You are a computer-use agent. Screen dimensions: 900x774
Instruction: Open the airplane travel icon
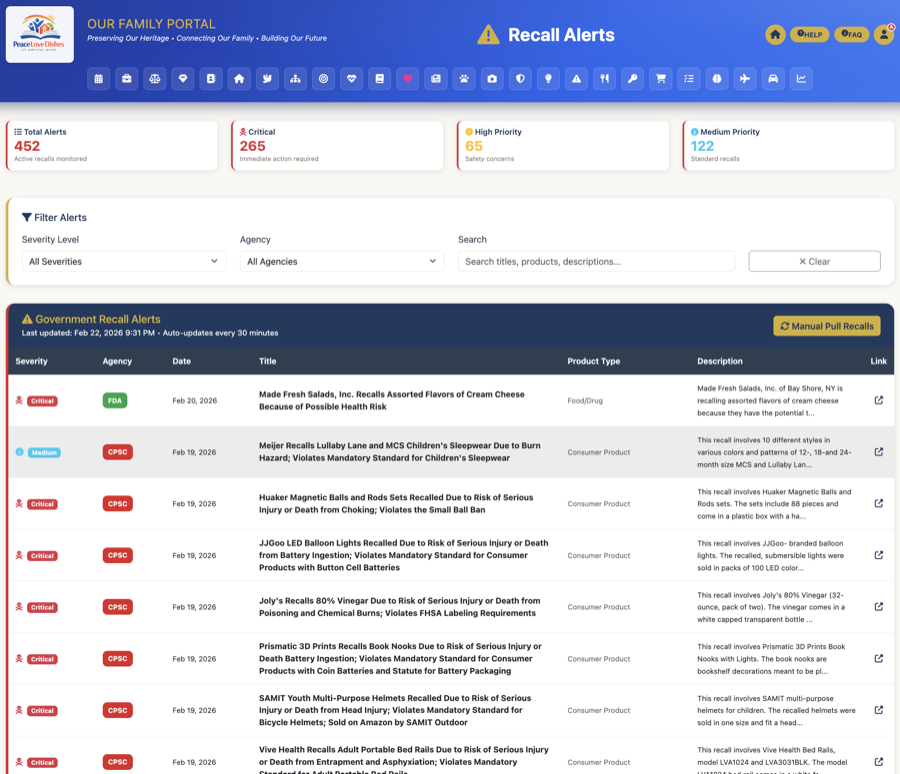click(x=746, y=79)
